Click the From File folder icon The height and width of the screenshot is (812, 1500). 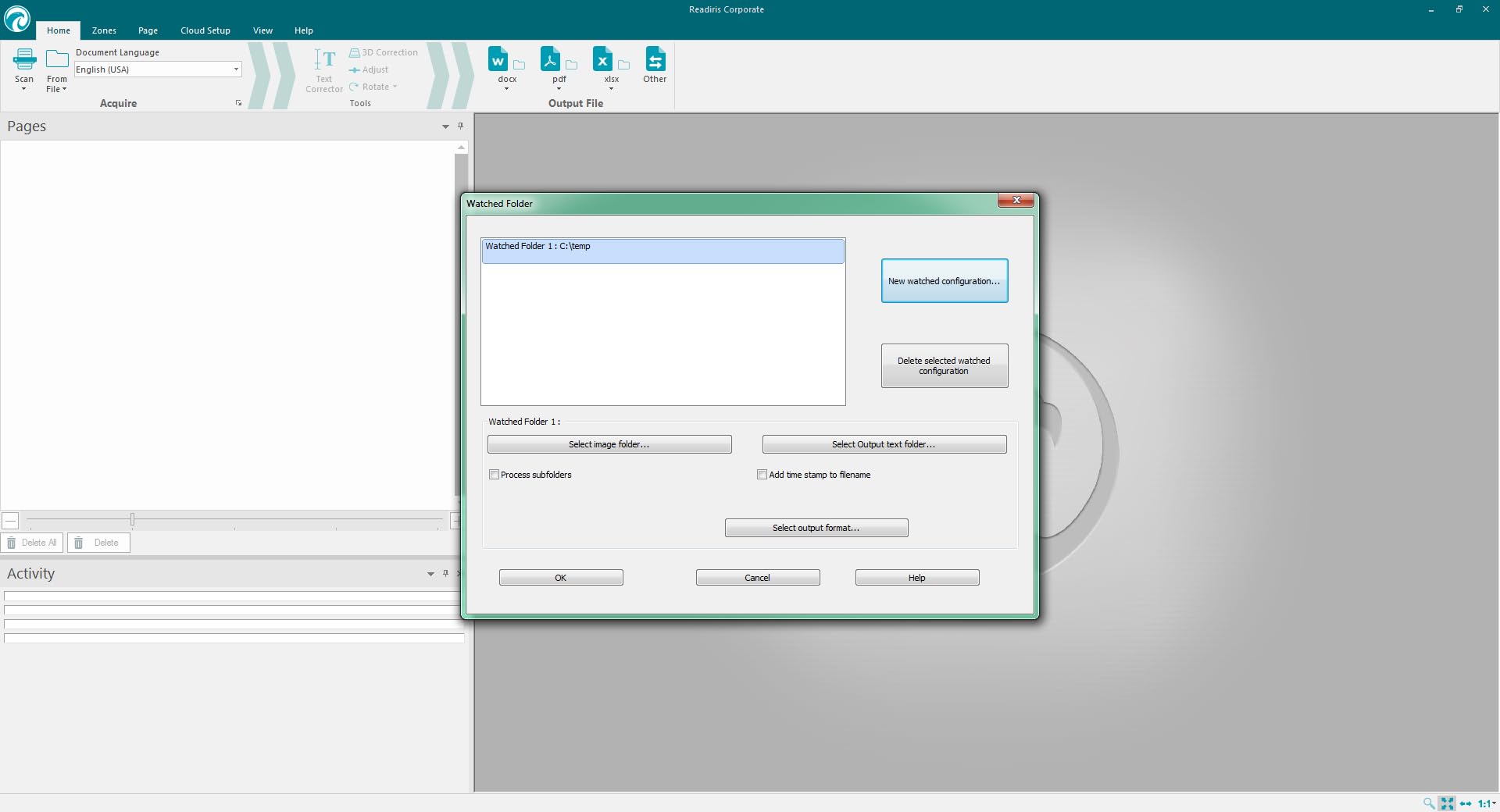(57, 59)
